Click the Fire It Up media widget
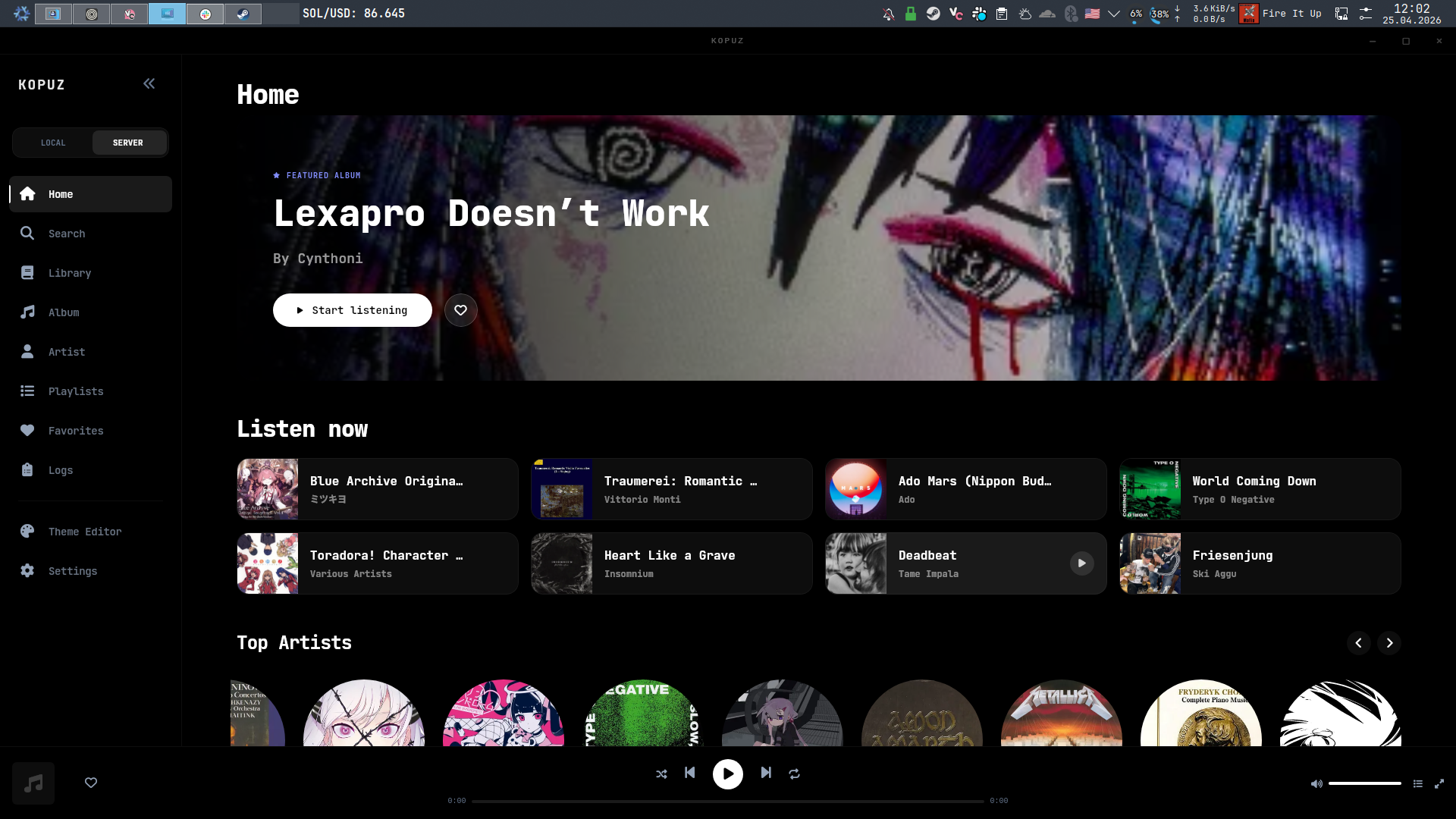The image size is (1456, 819). [x=1280, y=14]
